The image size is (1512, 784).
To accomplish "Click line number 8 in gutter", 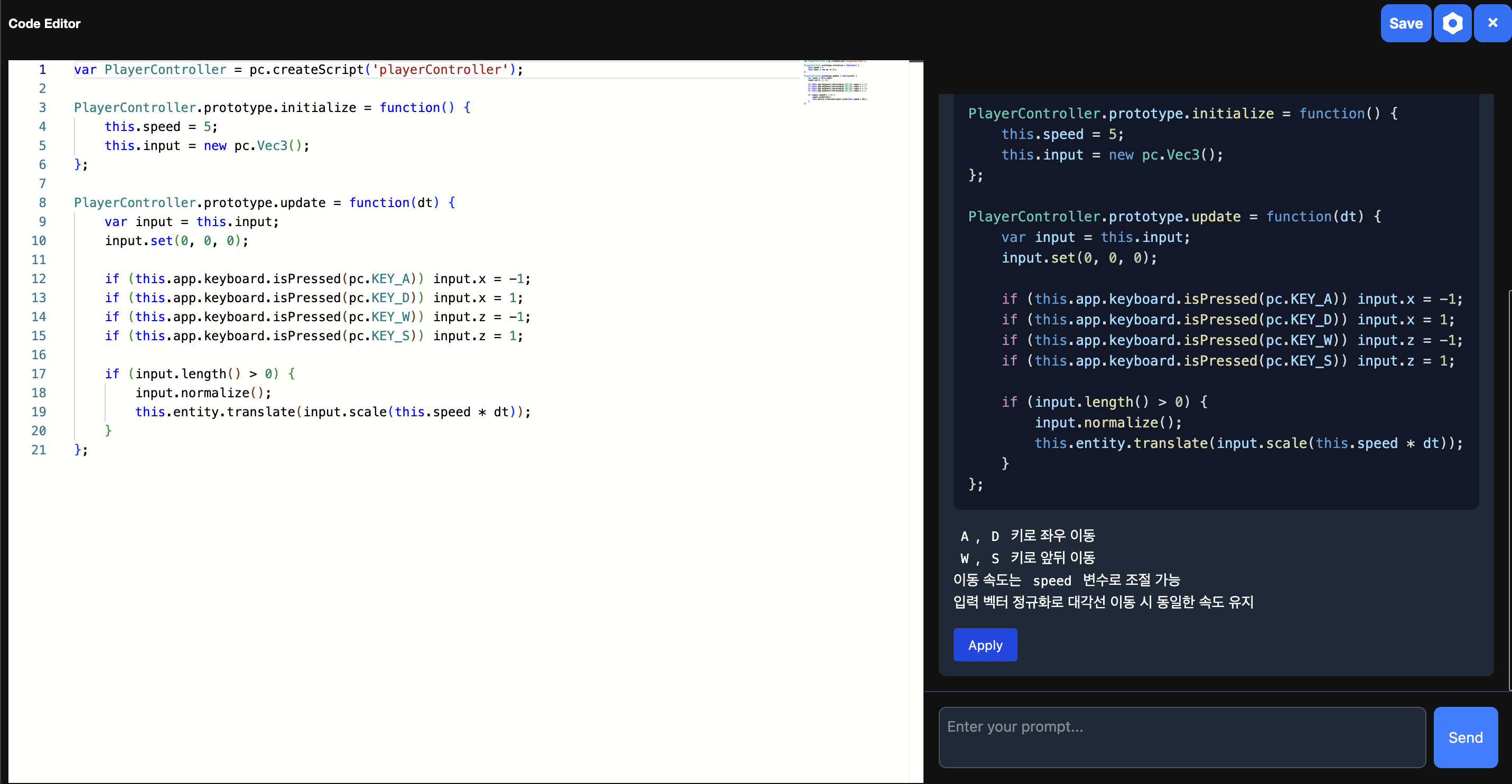I will (42, 202).
